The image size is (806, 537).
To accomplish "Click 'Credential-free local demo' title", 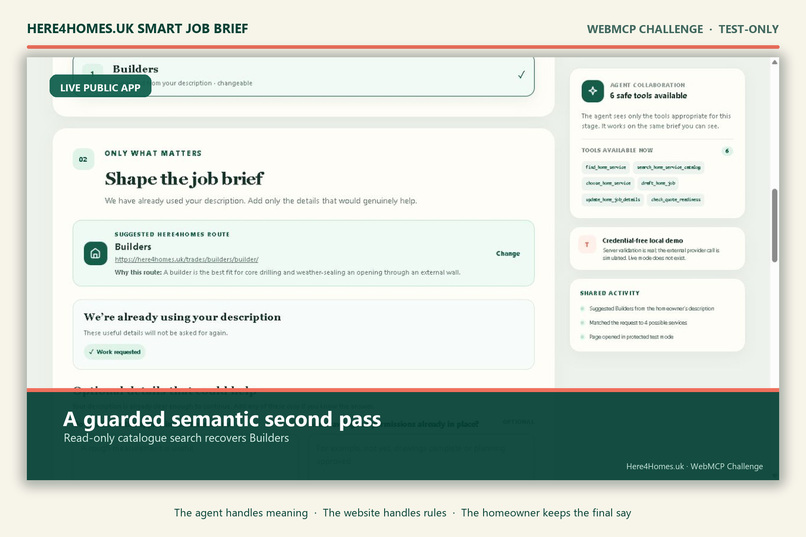I will click(643, 240).
